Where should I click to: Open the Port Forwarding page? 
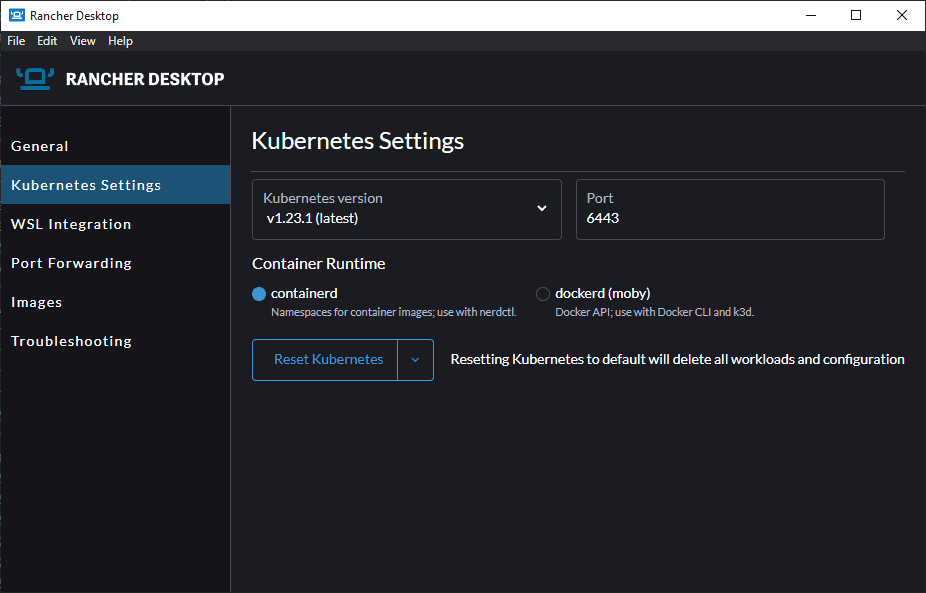71,263
